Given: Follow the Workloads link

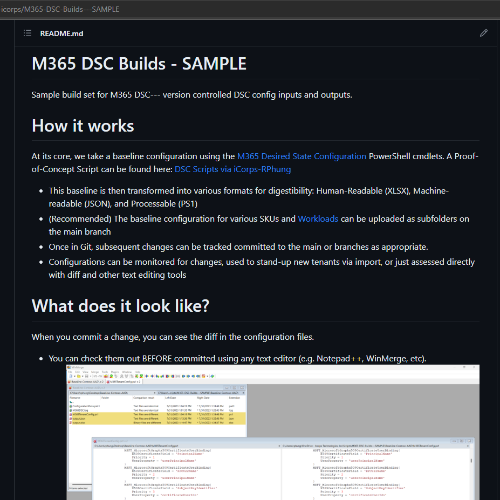Looking at the screenshot, I should pyautogui.click(x=318, y=219).
